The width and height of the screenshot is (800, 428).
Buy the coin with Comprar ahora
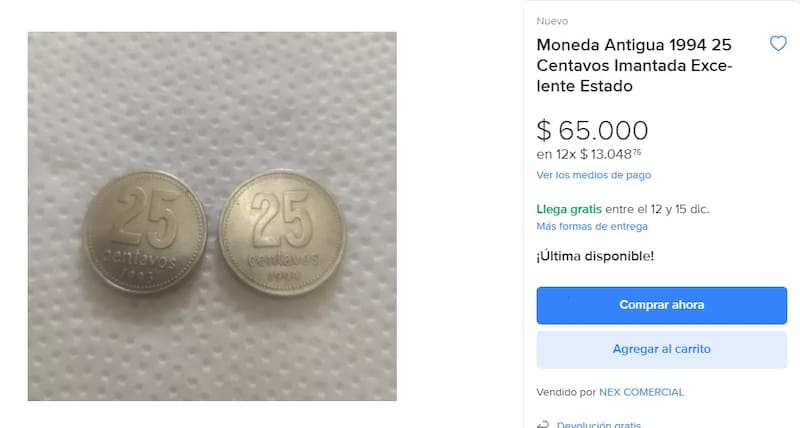pyautogui.click(x=661, y=305)
